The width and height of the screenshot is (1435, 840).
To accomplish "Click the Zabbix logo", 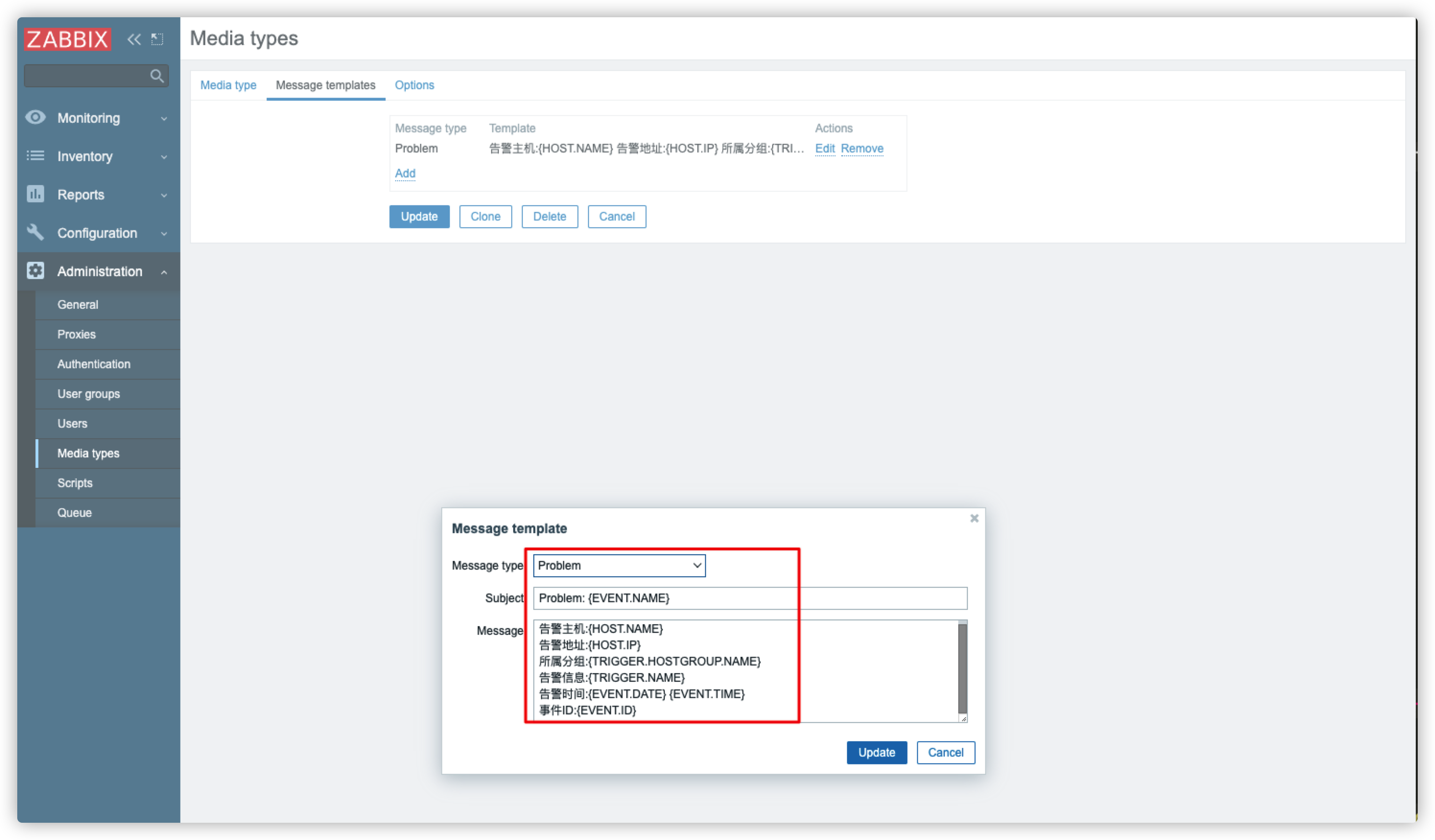I will click(x=67, y=39).
